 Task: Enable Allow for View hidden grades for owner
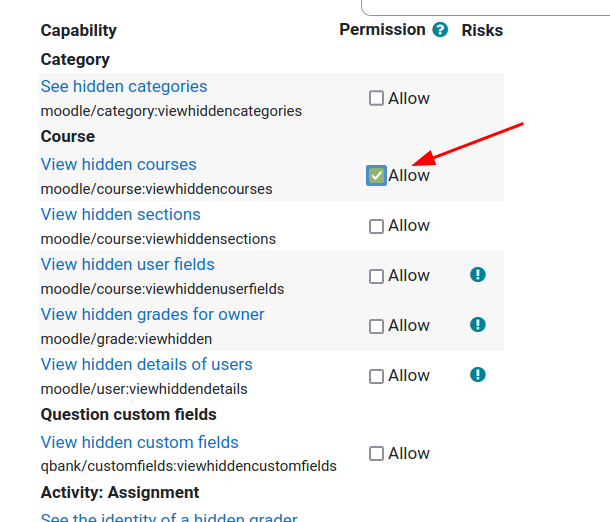(x=376, y=326)
